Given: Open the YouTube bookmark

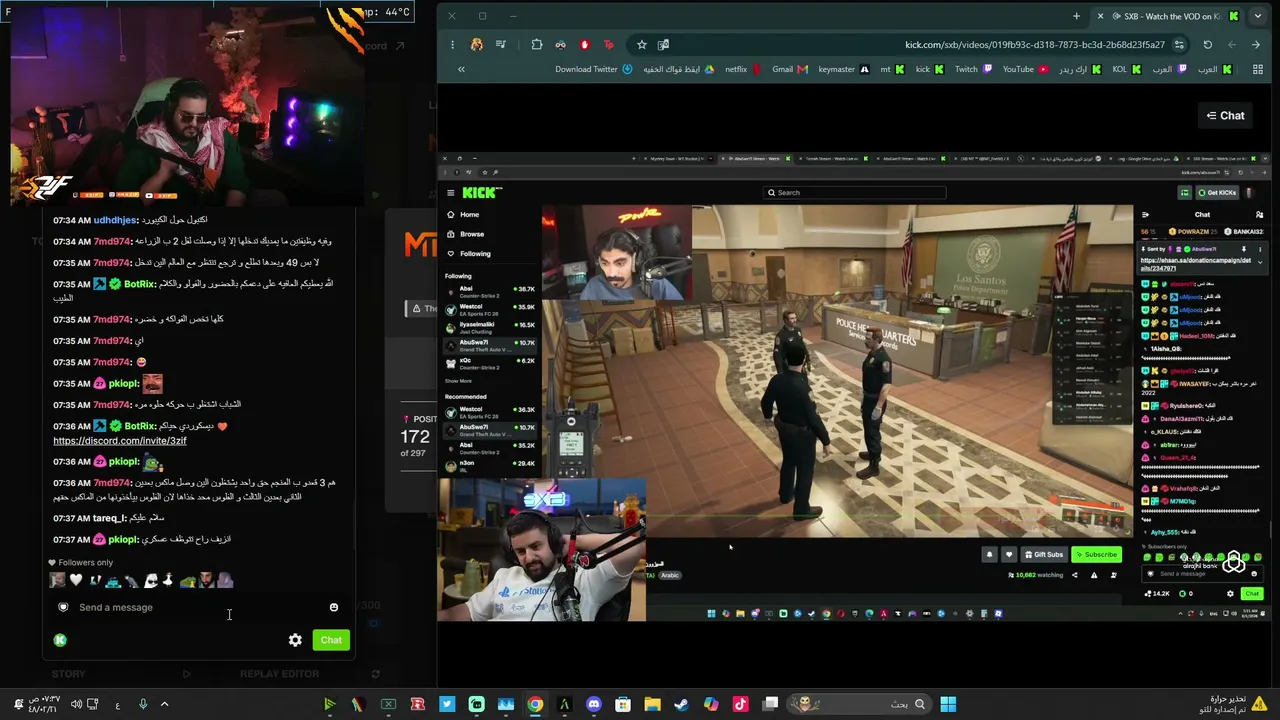Looking at the screenshot, I should tap(1026, 69).
